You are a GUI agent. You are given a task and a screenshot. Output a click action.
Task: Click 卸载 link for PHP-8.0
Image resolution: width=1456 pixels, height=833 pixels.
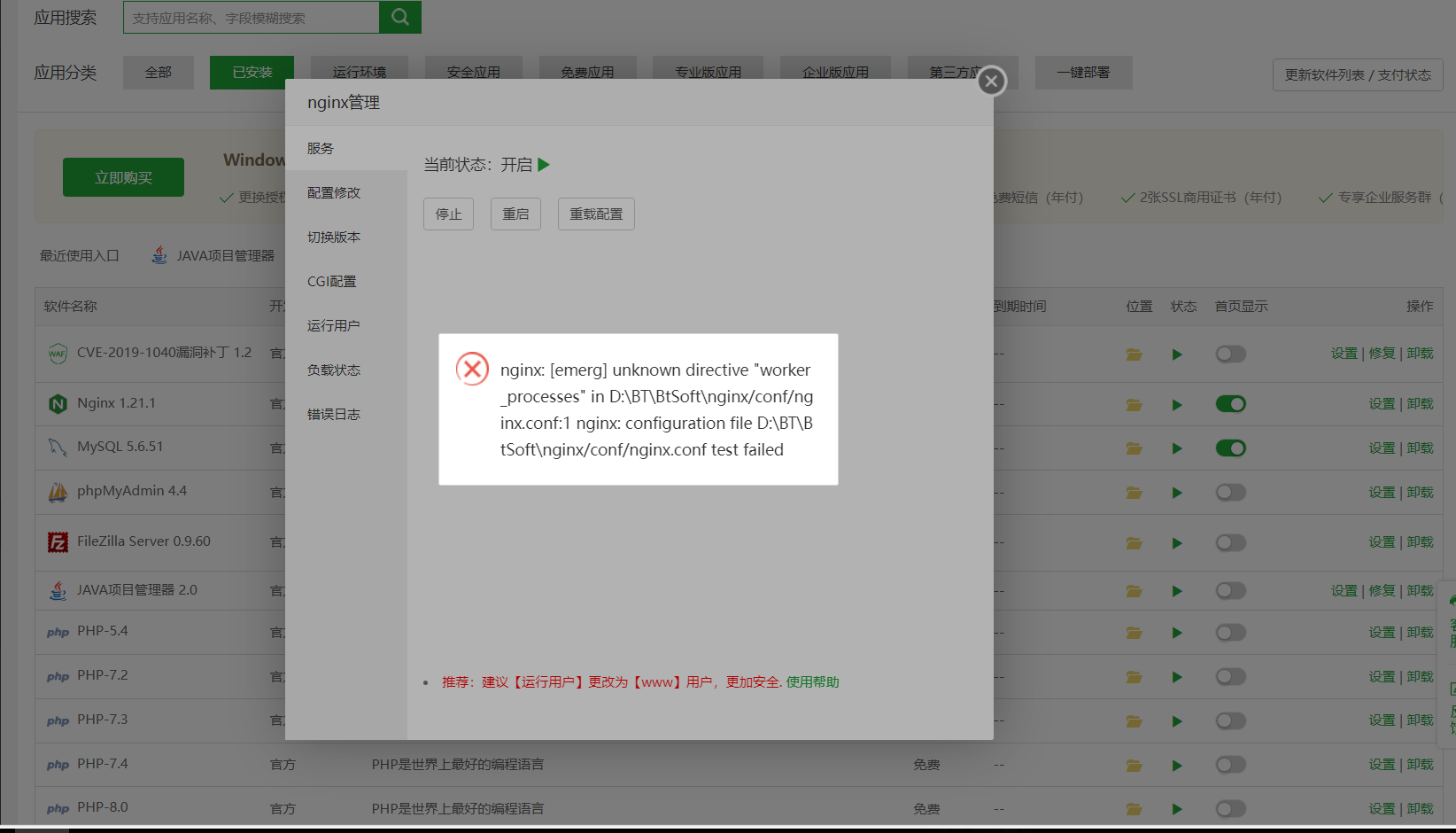pos(1420,809)
